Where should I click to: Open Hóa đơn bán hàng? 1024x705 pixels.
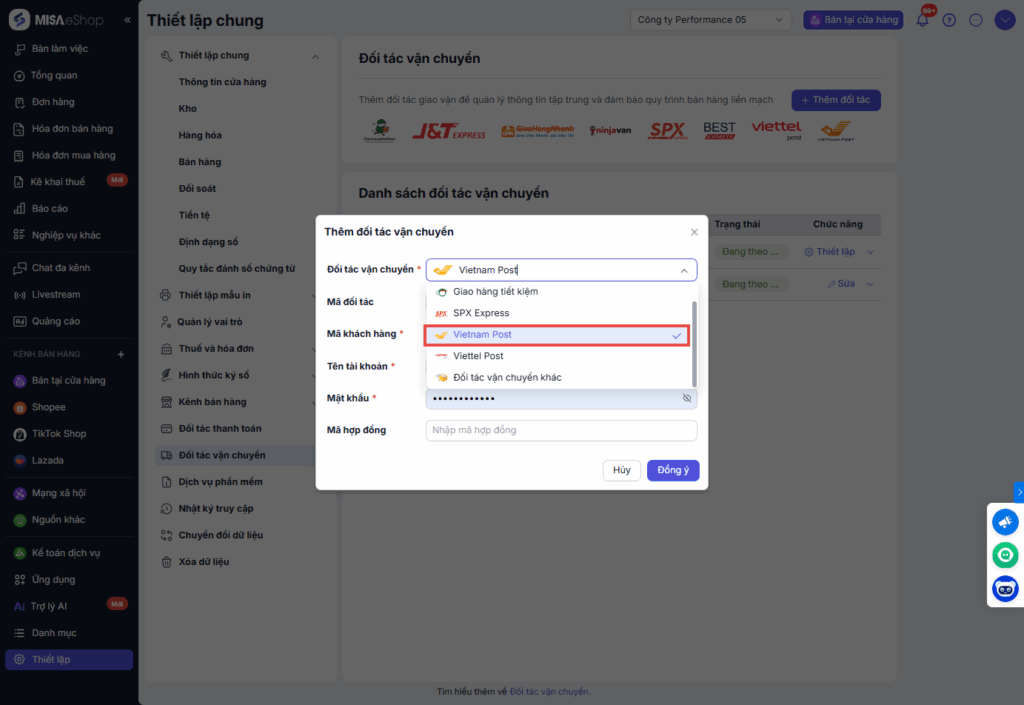(72, 129)
